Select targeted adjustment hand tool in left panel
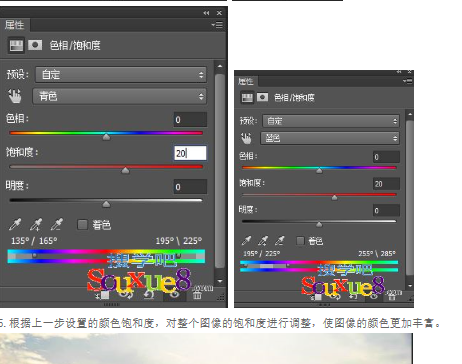462x364 pixels. pyautogui.click(x=15, y=96)
